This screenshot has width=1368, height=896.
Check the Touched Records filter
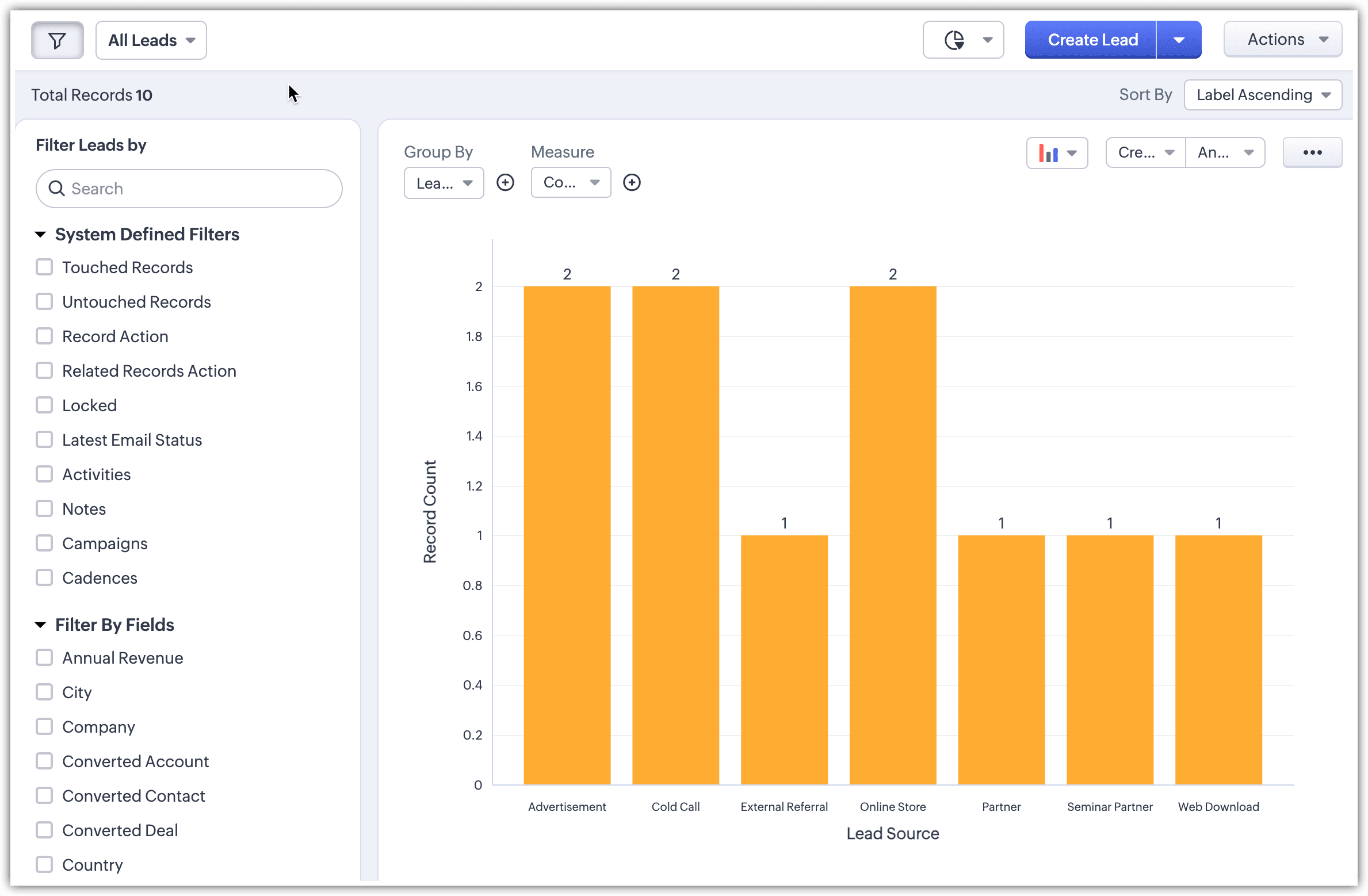(x=44, y=267)
